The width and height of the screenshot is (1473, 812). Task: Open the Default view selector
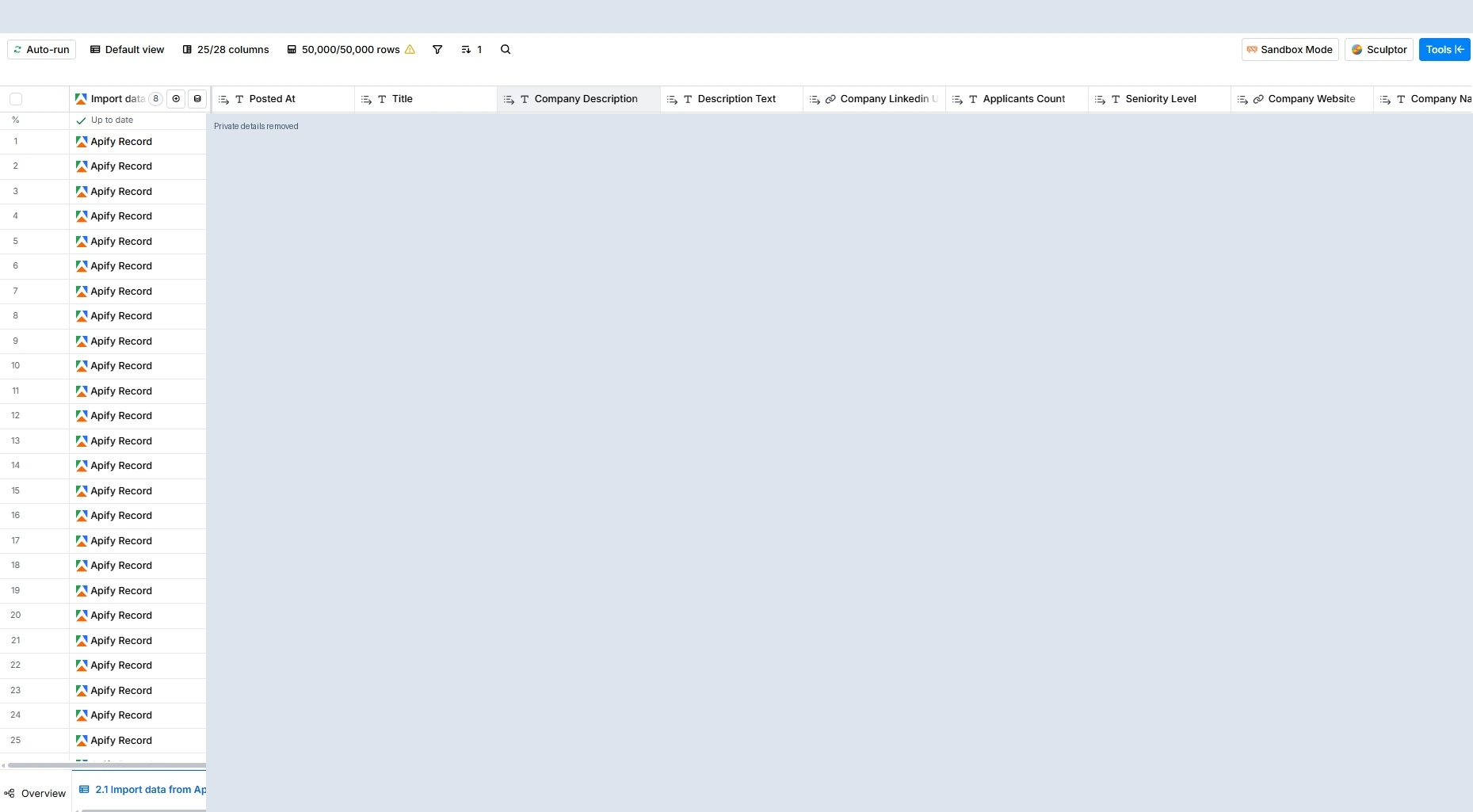tap(127, 50)
